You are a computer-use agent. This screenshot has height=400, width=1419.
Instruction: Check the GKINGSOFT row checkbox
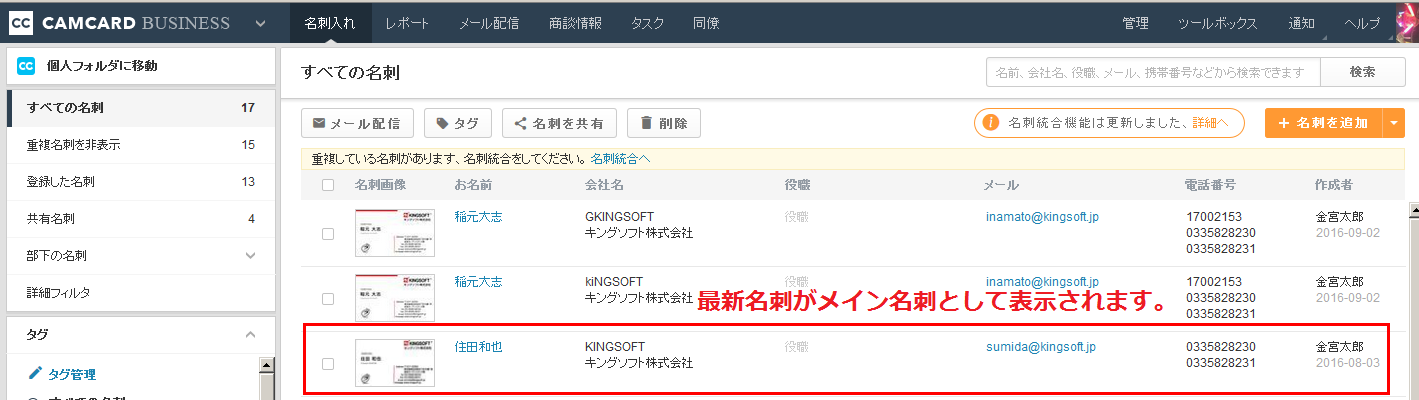tap(328, 233)
